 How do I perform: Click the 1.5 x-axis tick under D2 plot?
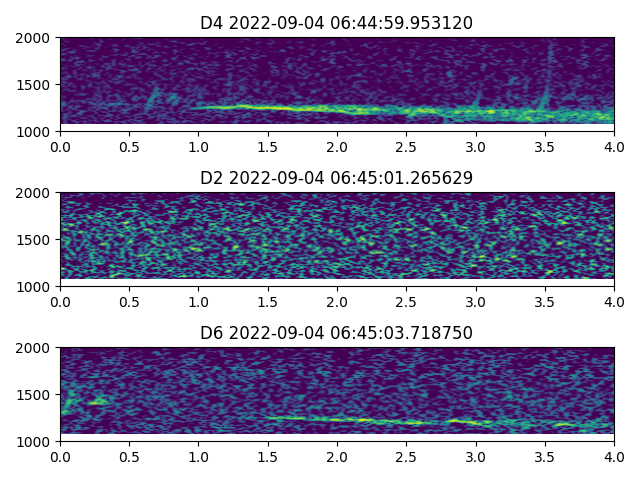268,301
